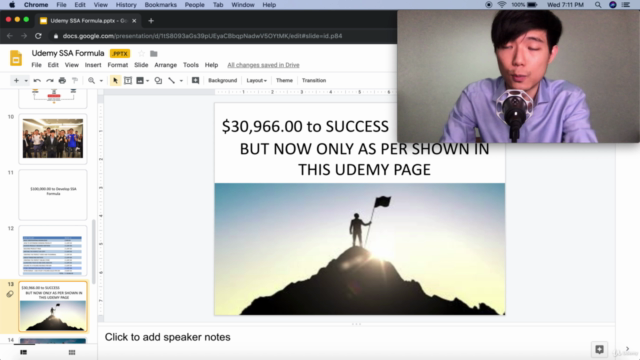The height and width of the screenshot is (360, 640).
Task: Open the Format menu
Action: tap(118, 65)
